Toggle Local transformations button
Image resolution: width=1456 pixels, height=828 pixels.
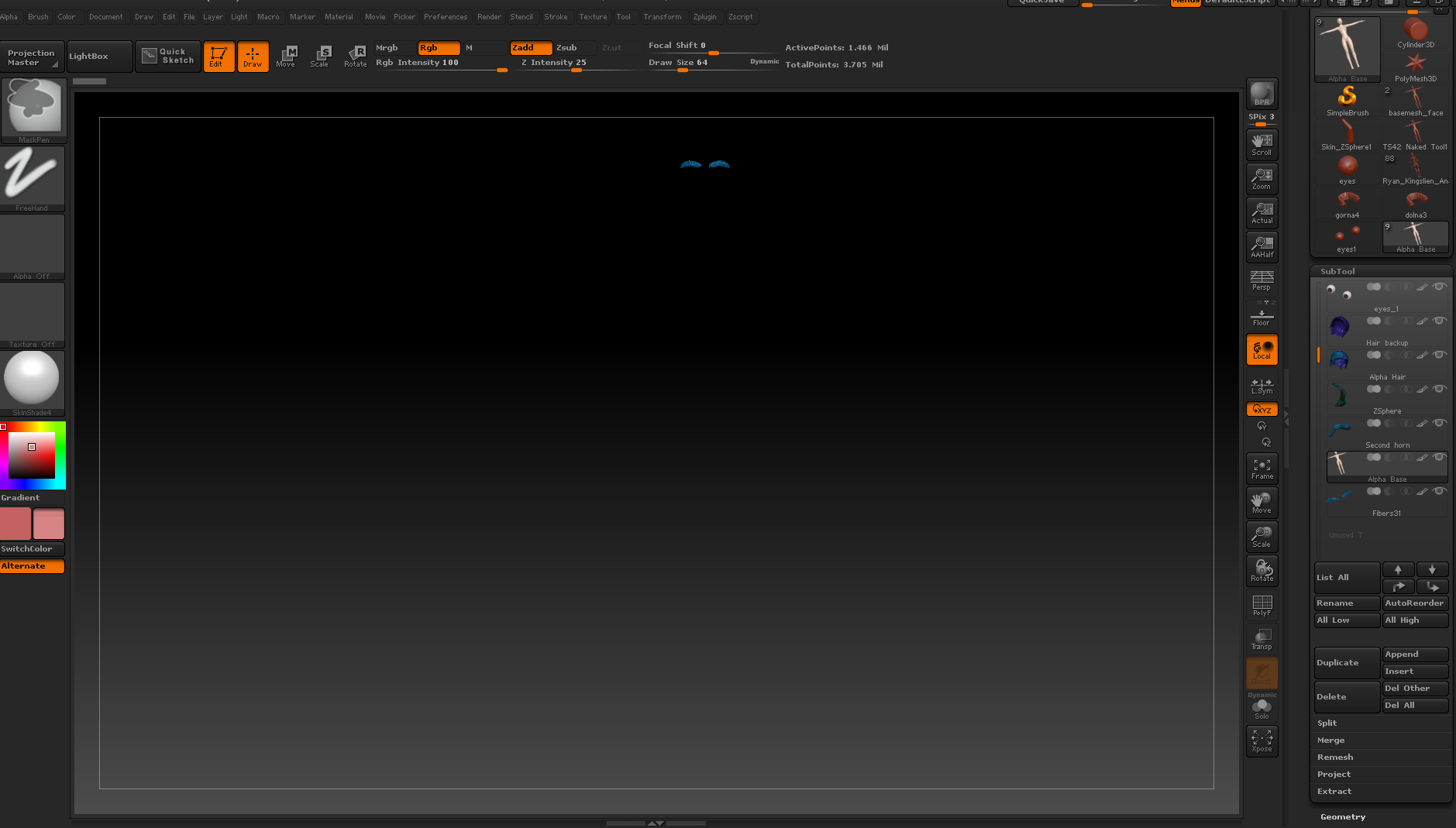pyautogui.click(x=1262, y=349)
